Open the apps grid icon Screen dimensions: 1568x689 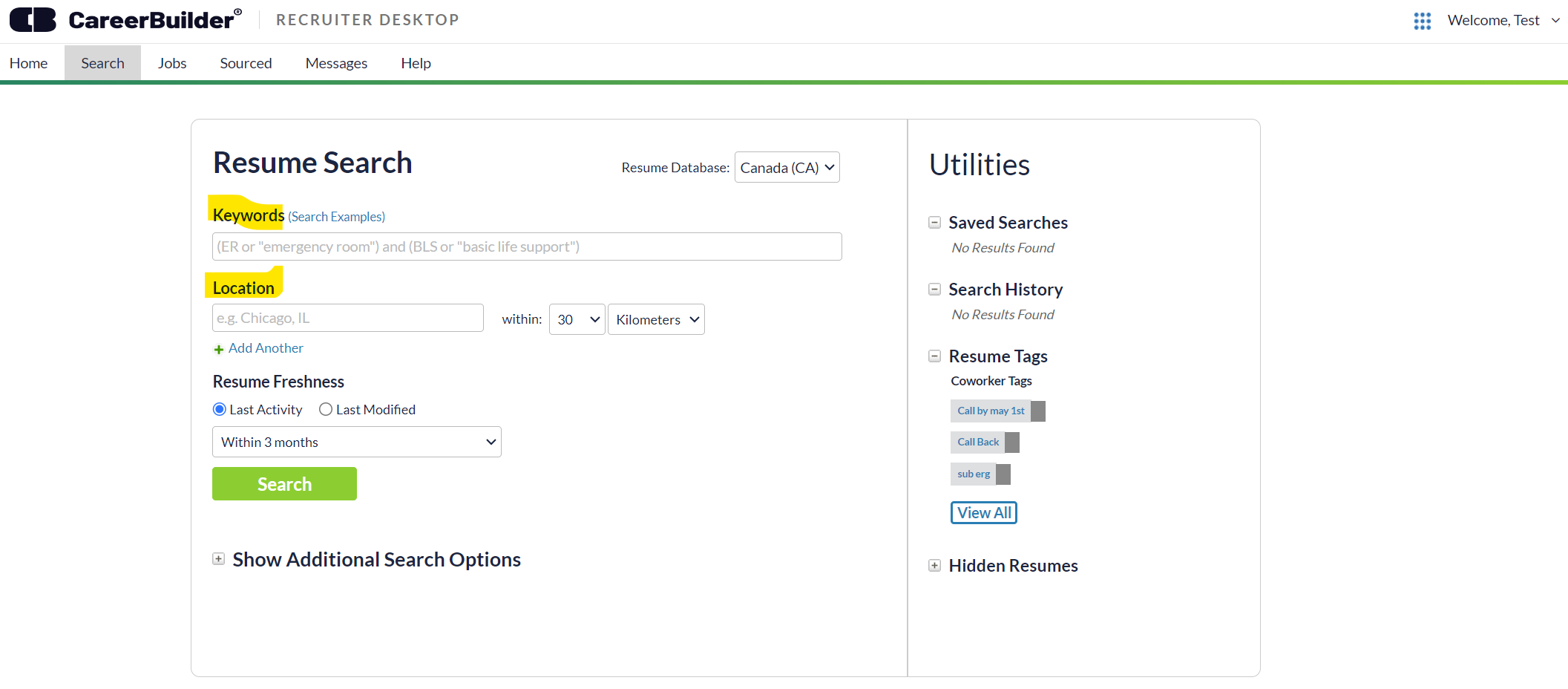pos(1422,21)
